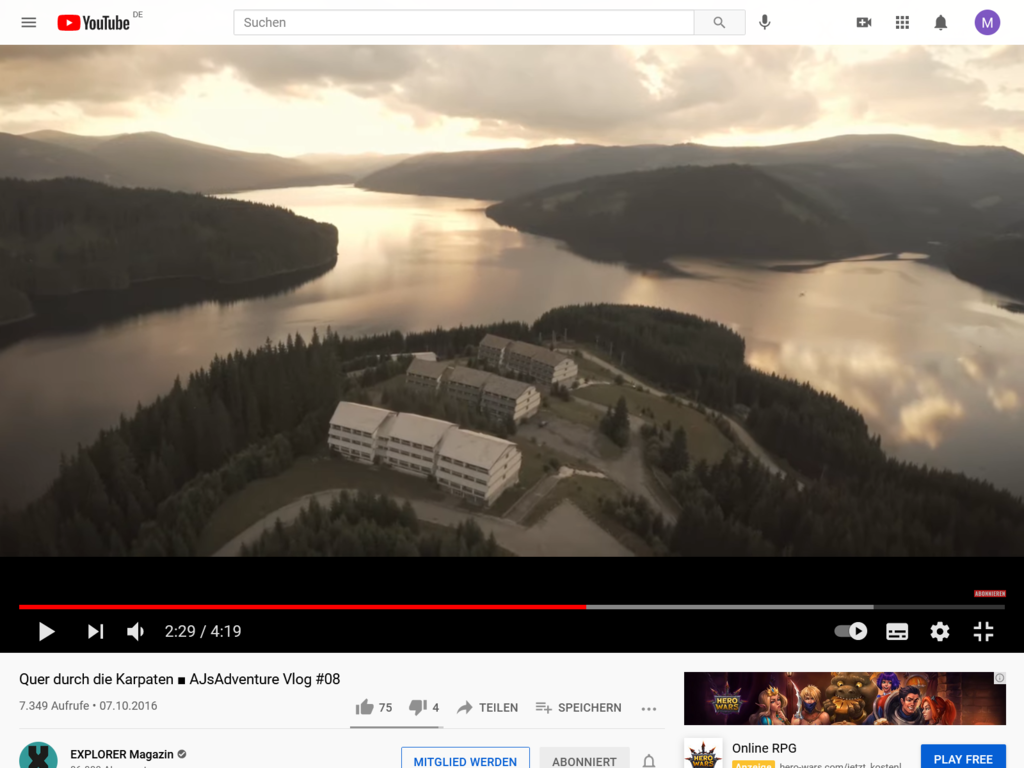This screenshot has width=1024, height=768.
Task: Click the MITGLIED WERDEN button
Action: click(465, 760)
